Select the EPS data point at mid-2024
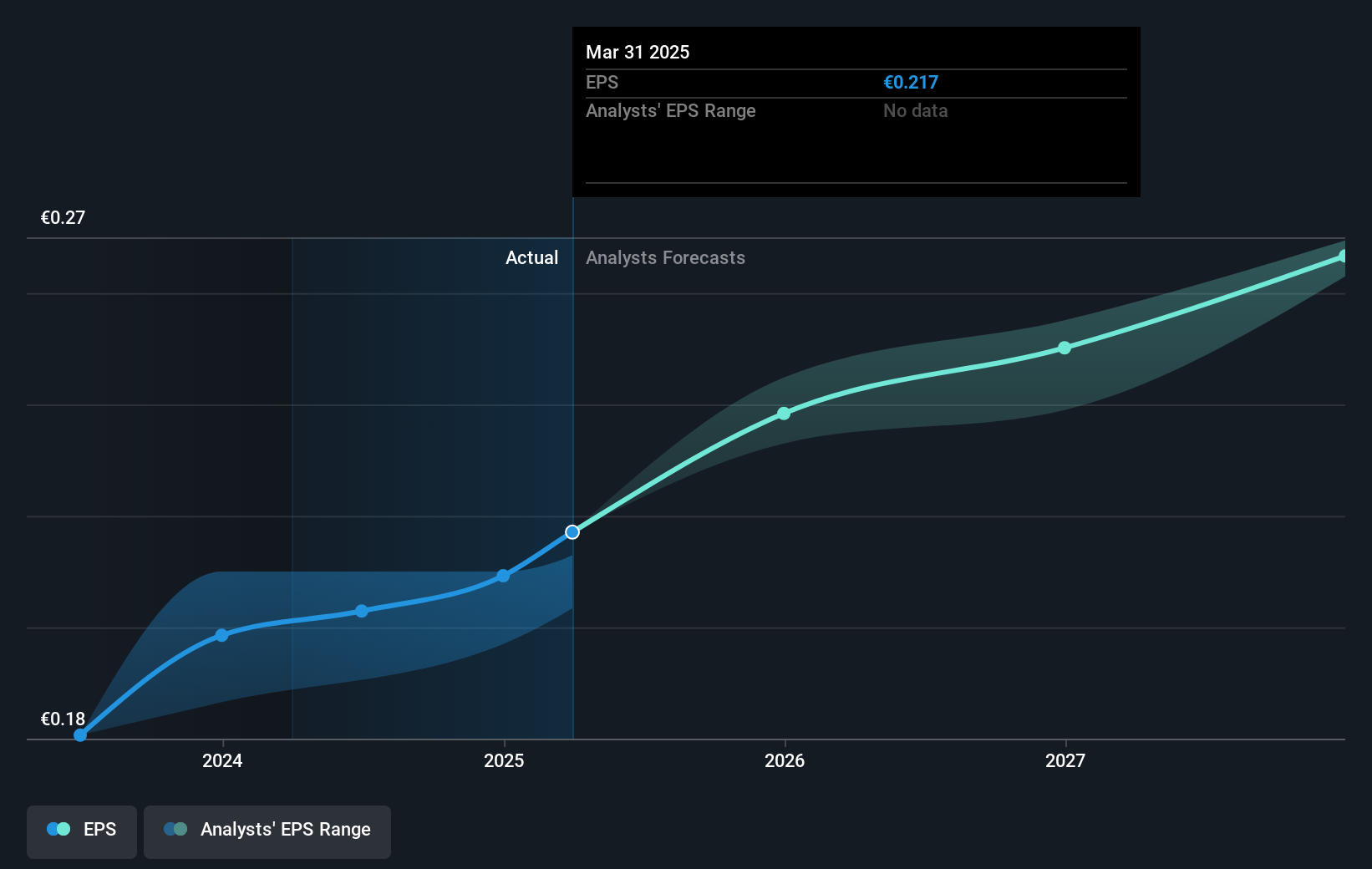This screenshot has height=869, width=1372. tap(362, 611)
